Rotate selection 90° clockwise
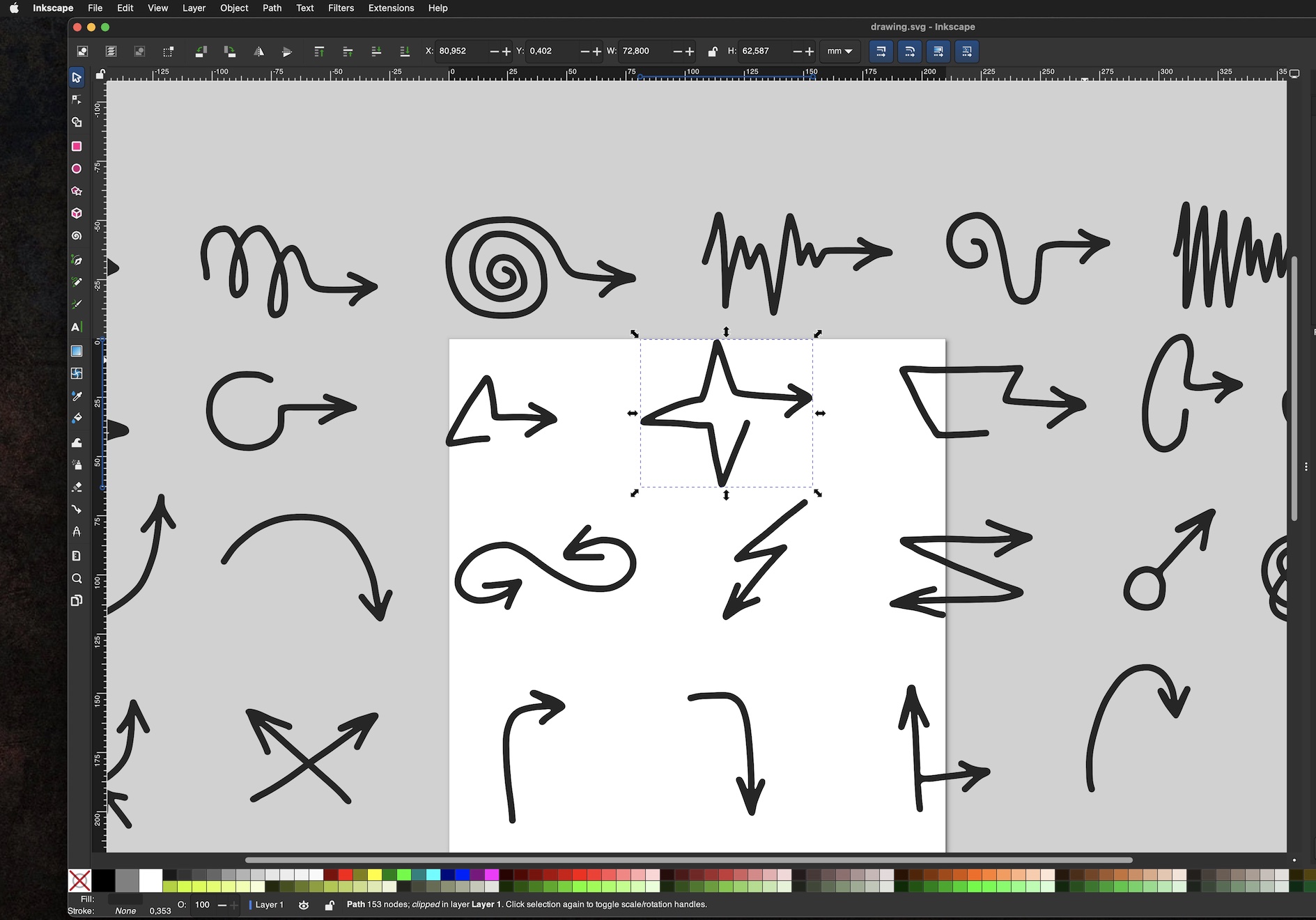Screen dimensions: 1316x920 229,52
